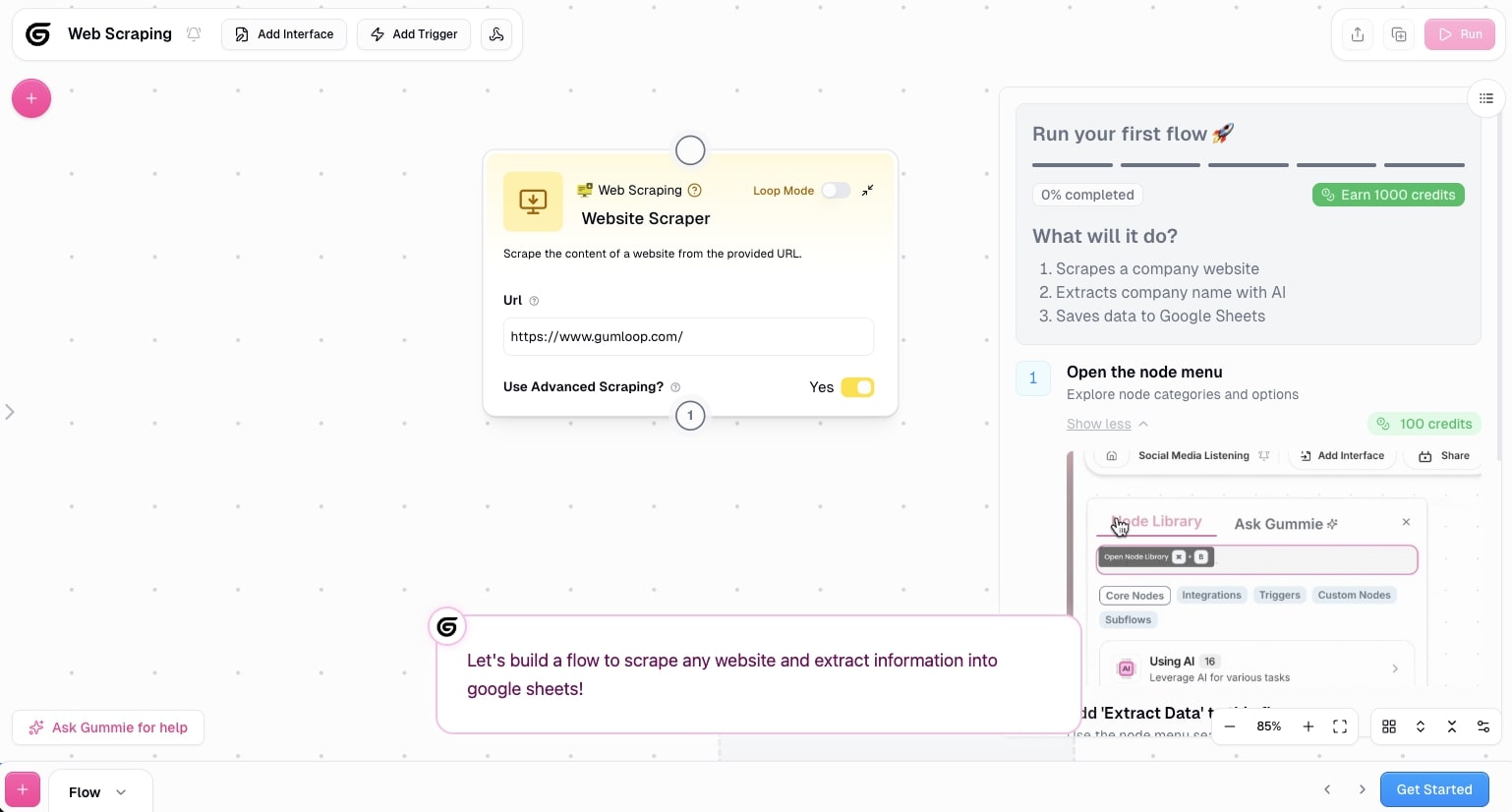Open the checklist panel list icon
This screenshot has height=812, width=1512.
click(1486, 98)
